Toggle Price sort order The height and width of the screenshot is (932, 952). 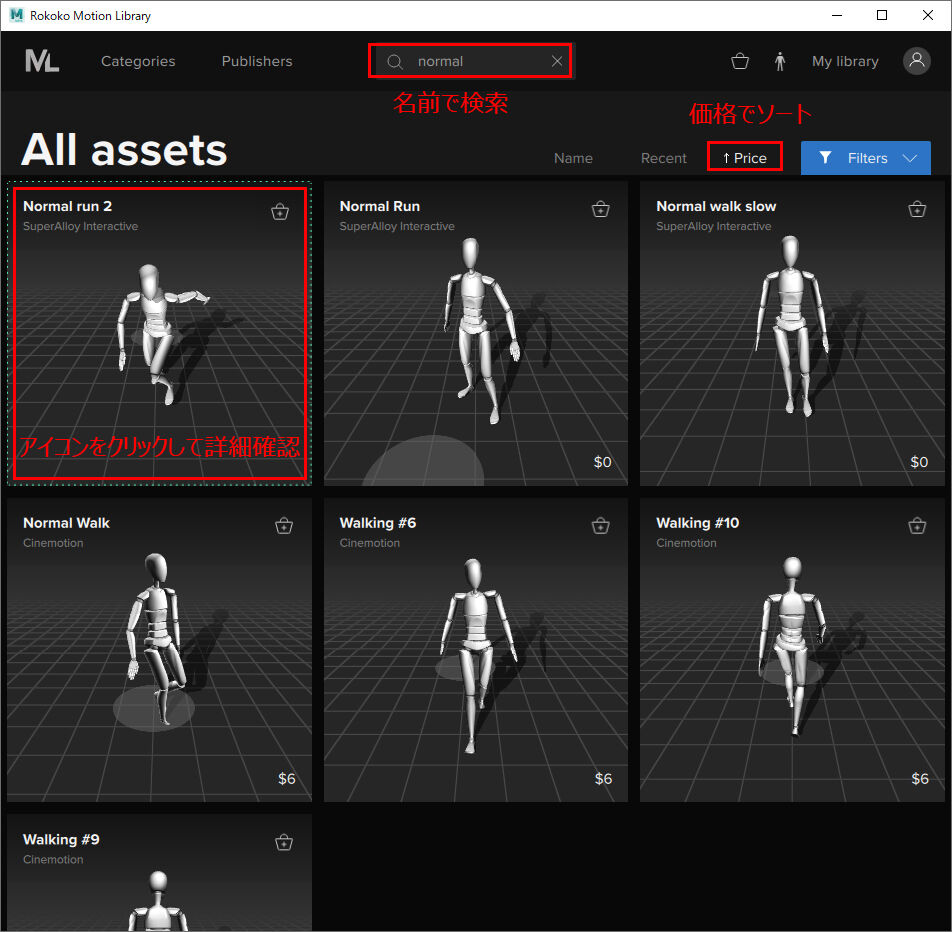click(744, 156)
